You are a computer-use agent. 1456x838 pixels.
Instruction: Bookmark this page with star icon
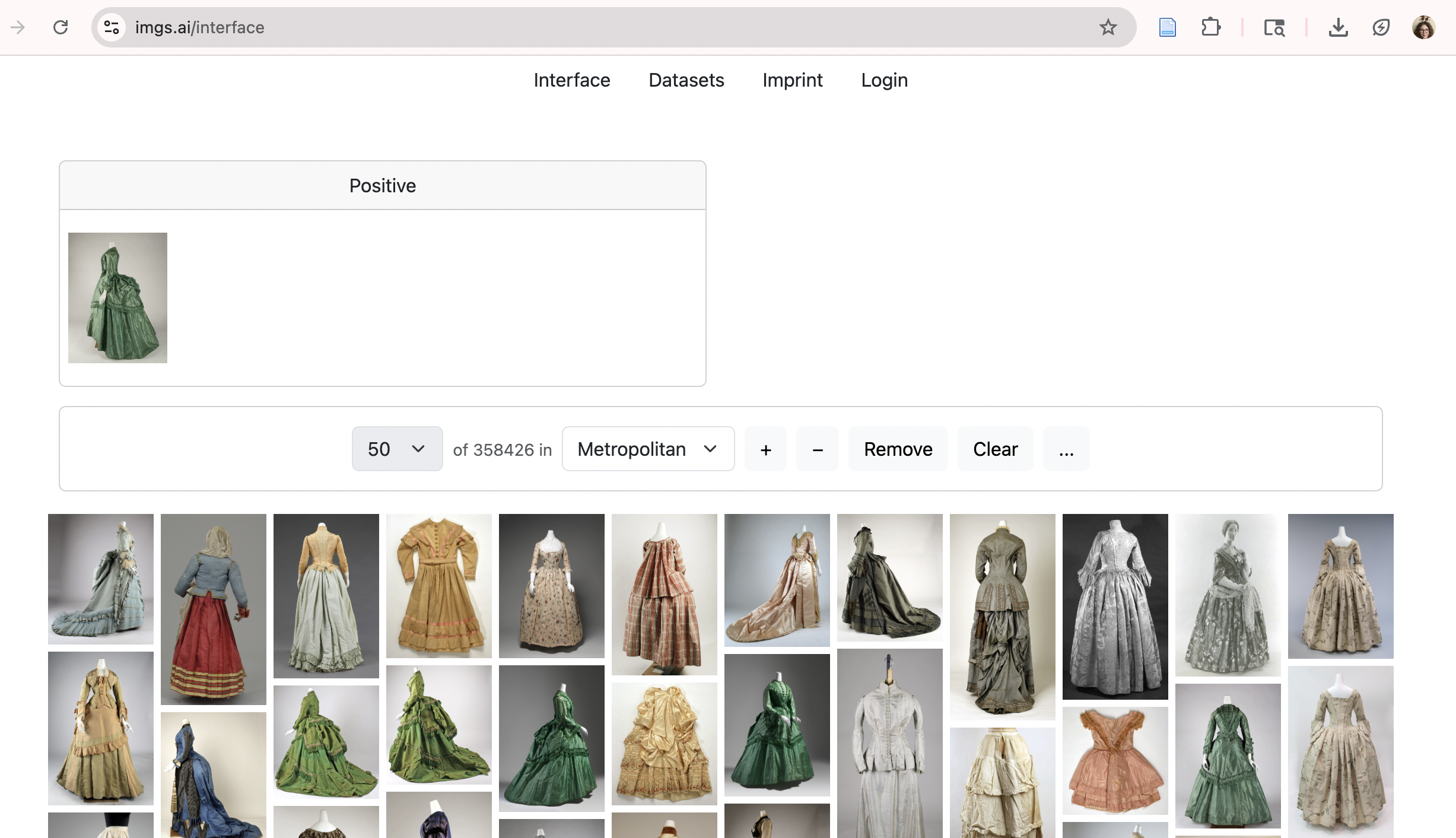coord(1108,27)
